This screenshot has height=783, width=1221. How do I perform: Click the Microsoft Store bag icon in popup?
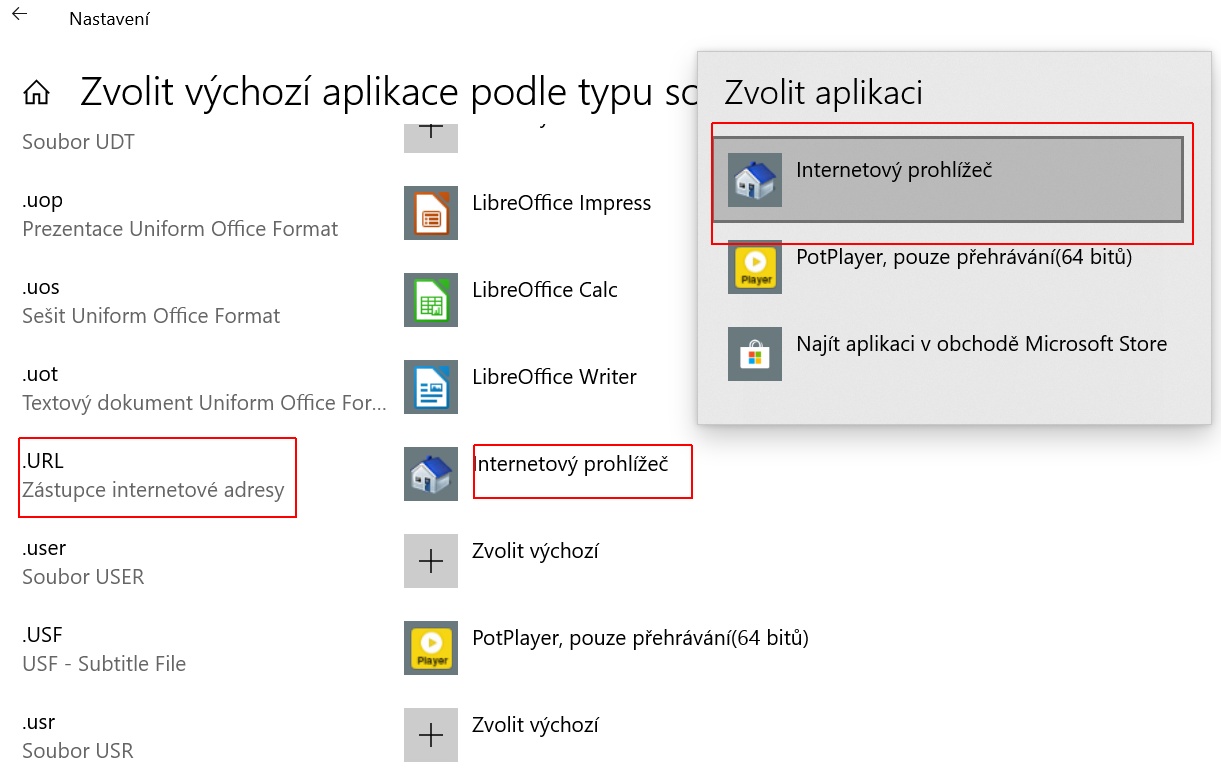tap(755, 354)
